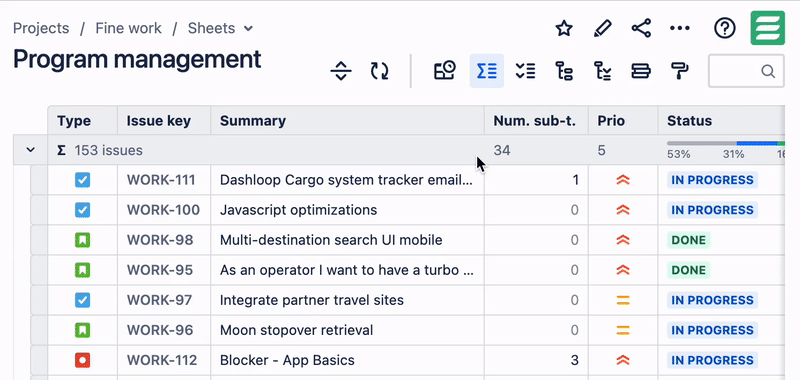Click the story type icon for WORK-98
This screenshot has height=380, width=800.
pyautogui.click(x=83, y=240)
